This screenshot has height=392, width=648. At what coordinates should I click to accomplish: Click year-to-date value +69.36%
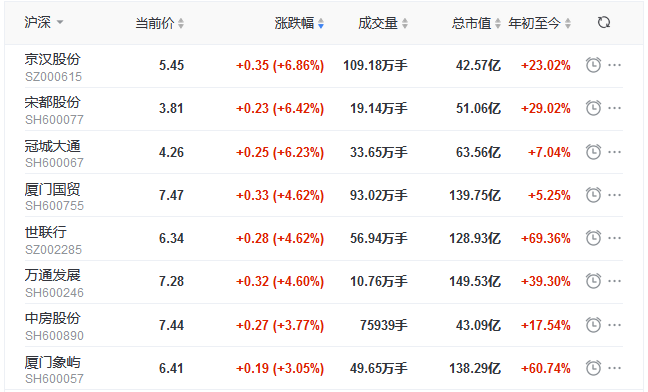(546, 238)
